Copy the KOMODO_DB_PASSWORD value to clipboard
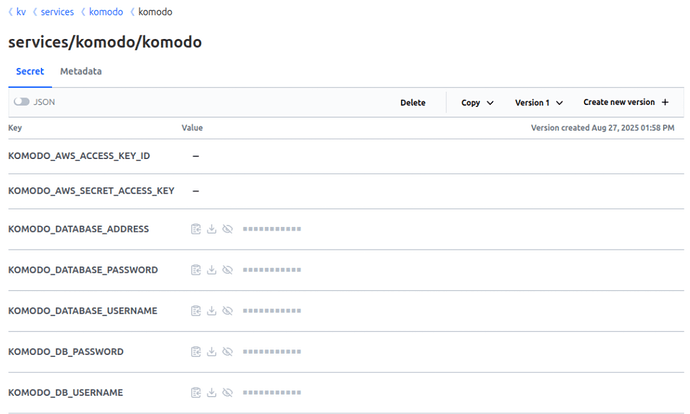 196,352
